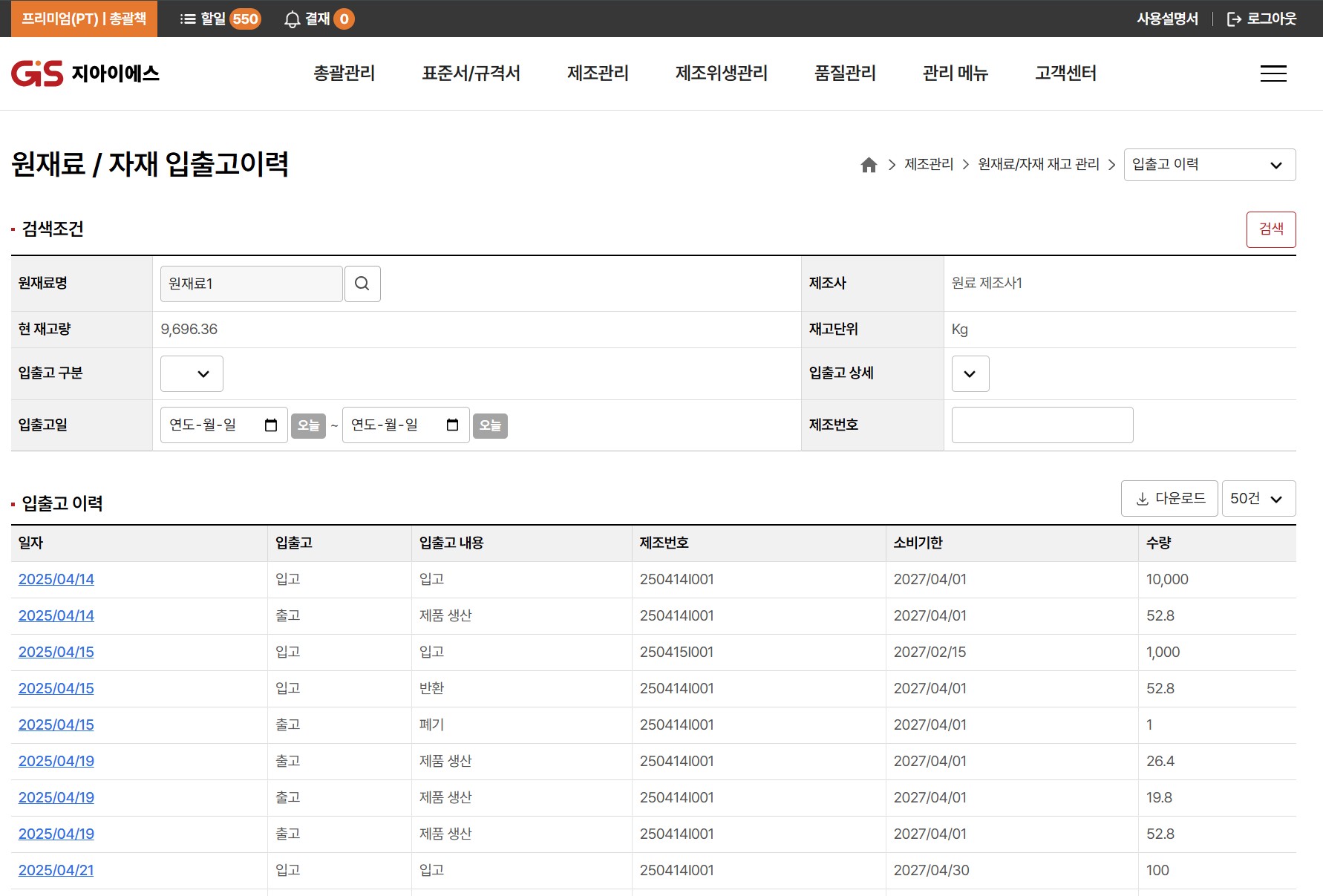Click the home icon in breadcrumb
The width and height of the screenshot is (1323, 896).
[869, 165]
